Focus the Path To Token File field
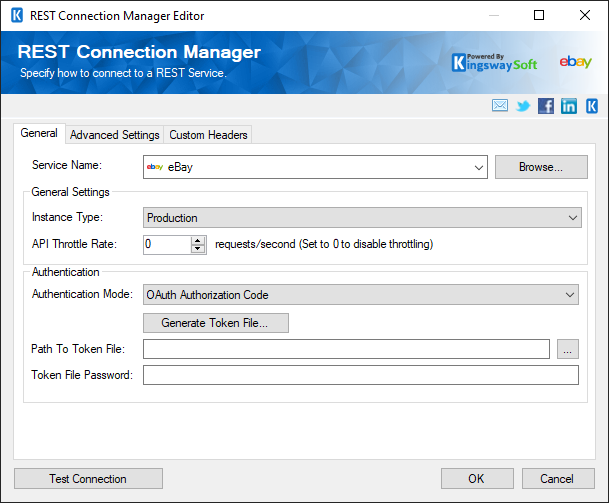 coord(346,349)
